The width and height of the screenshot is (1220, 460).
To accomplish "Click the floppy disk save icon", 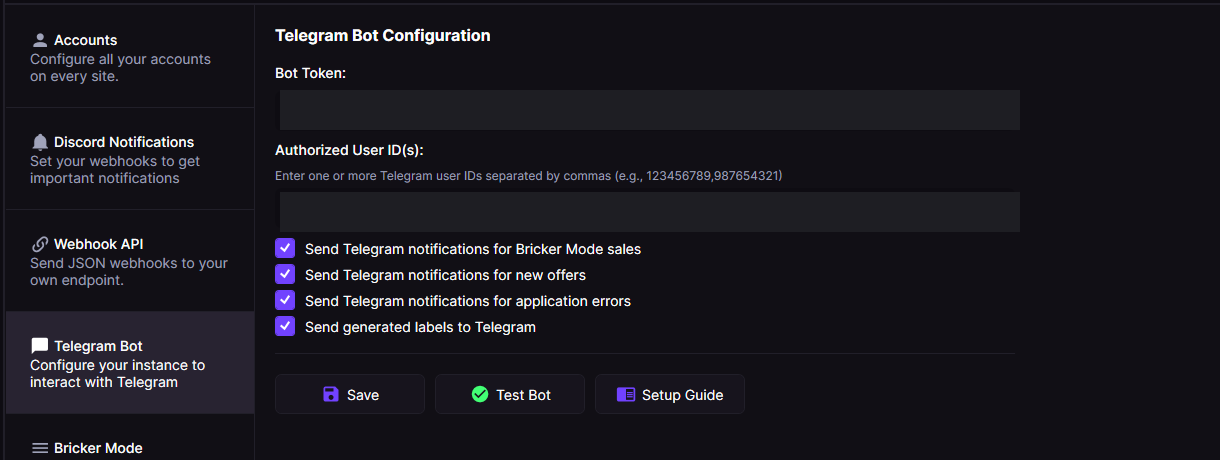I will 331,394.
